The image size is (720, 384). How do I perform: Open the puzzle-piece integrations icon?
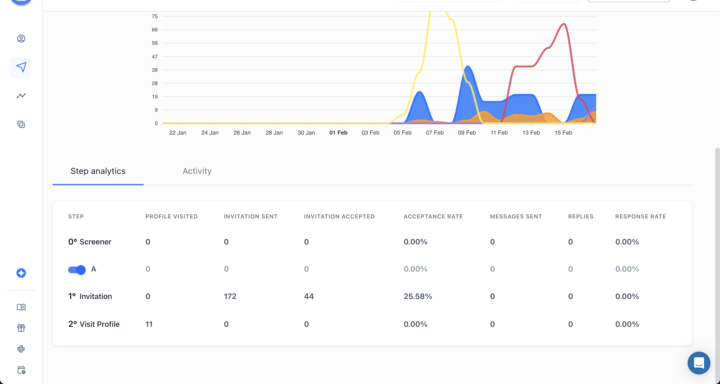(x=21, y=349)
